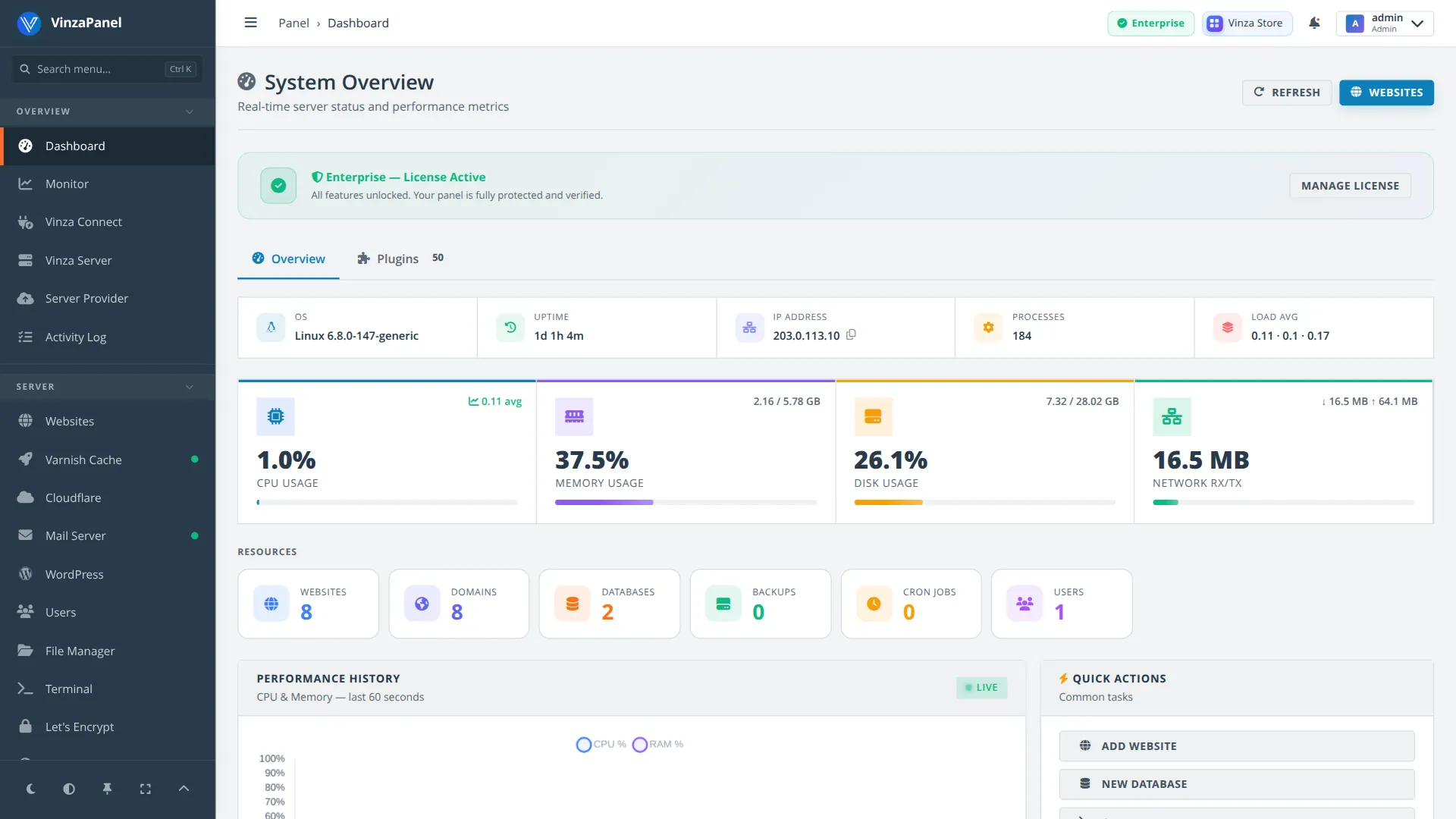This screenshot has height=819, width=1456.
Task: Open Websites from the Server section
Action: click(x=108, y=421)
